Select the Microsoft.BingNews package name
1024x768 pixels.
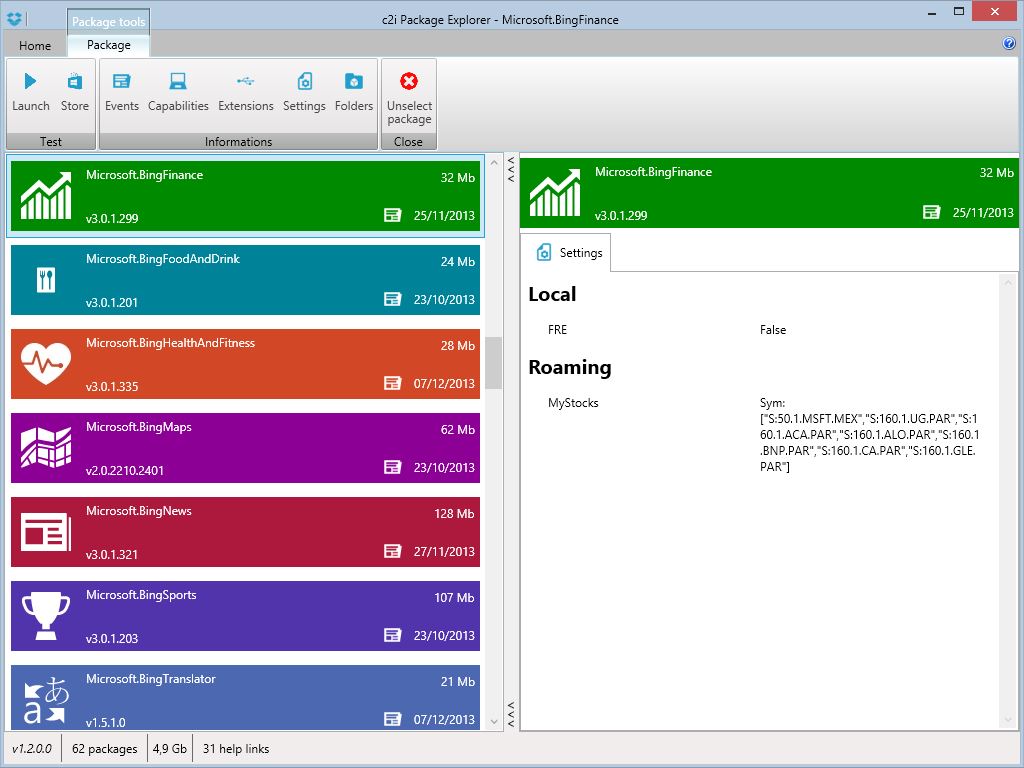click(x=138, y=511)
